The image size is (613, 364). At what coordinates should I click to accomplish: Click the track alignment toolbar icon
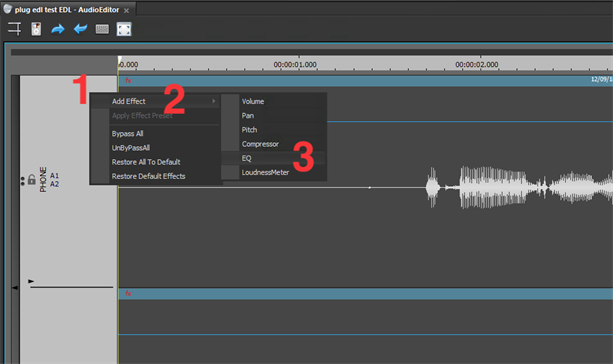tap(14, 29)
